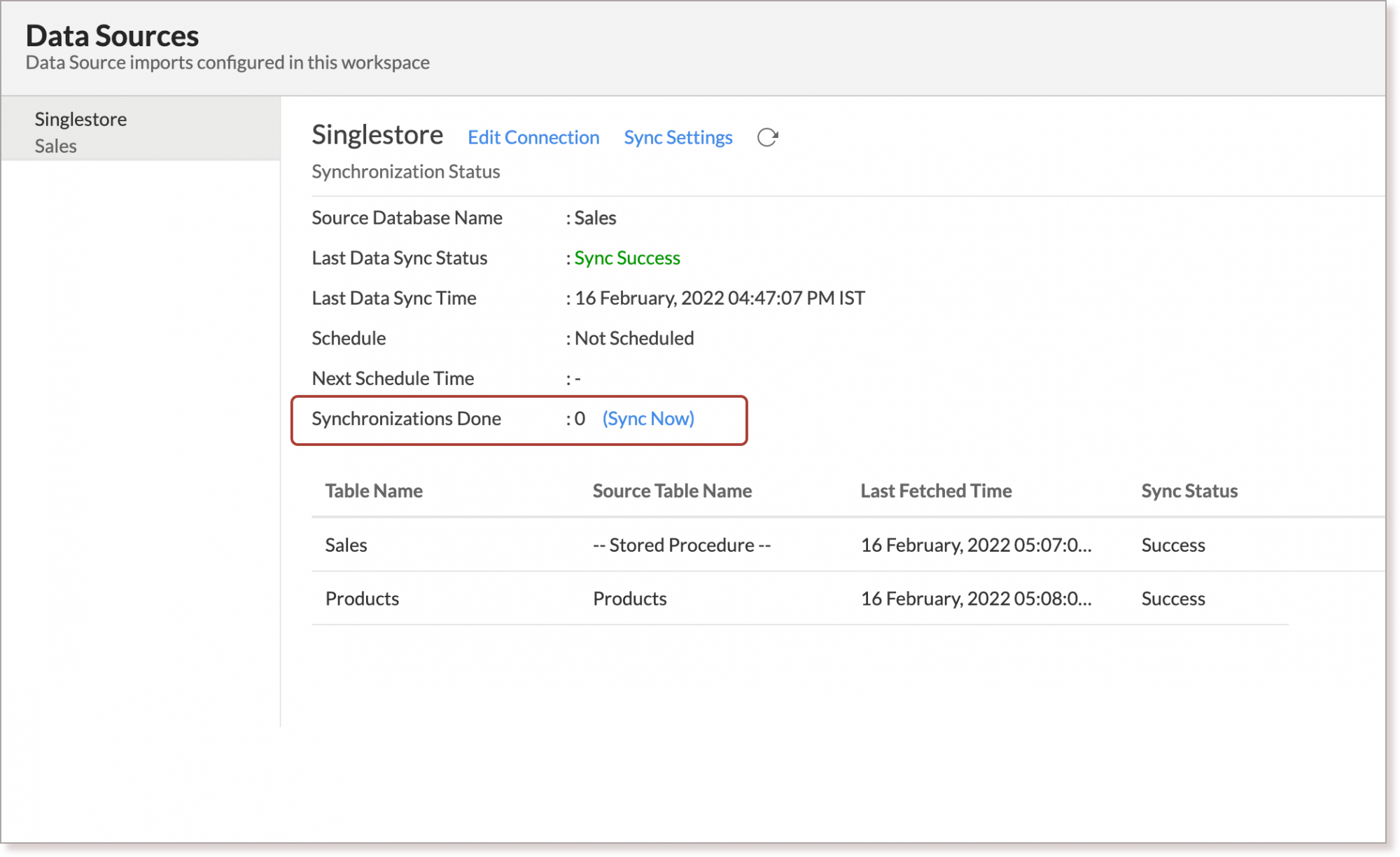Click the Products source table name
The image size is (1400, 857).
click(x=629, y=599)
